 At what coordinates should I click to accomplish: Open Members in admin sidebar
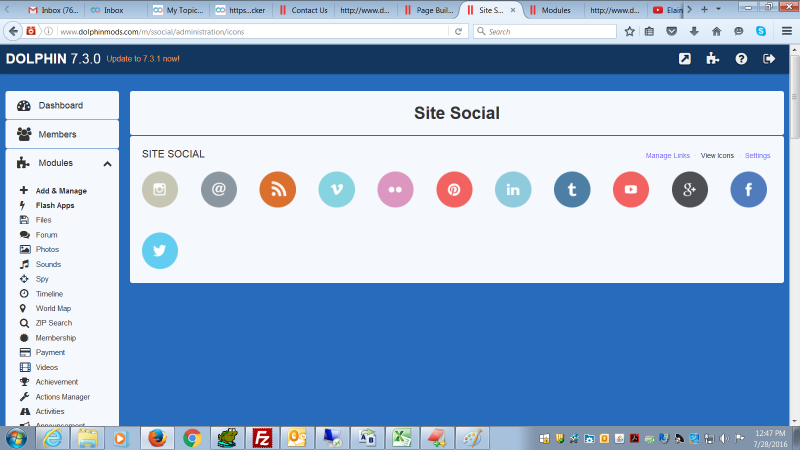pos(62,134)
